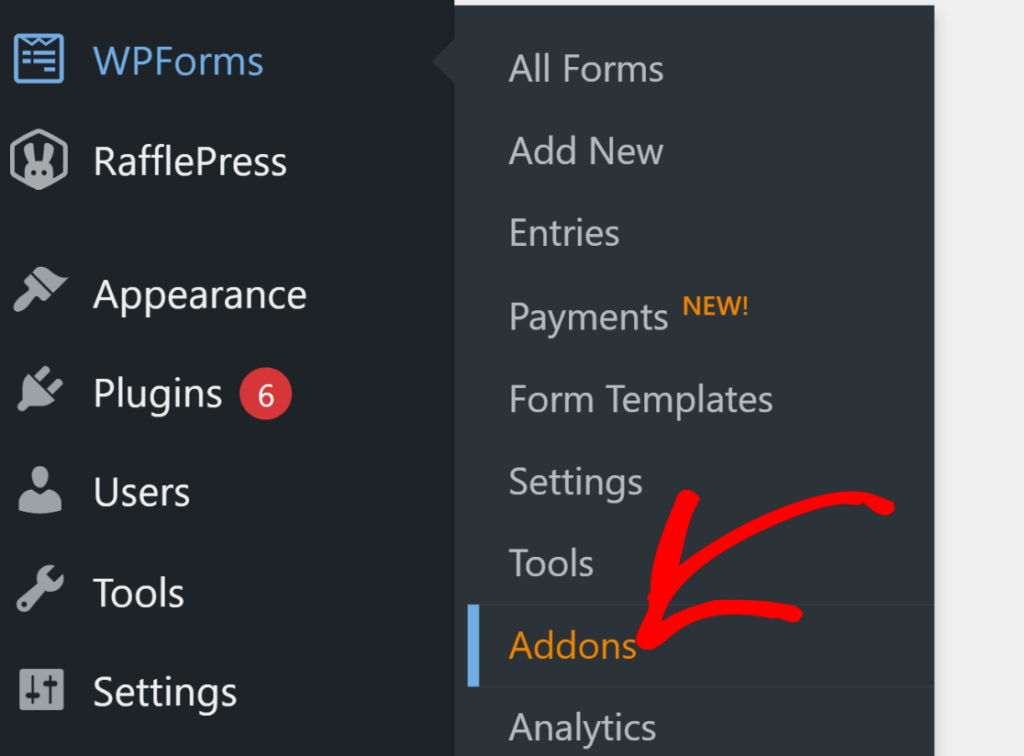Select Settings under WPForms
Screen dimensions: 1024x756
click(575, 481)
